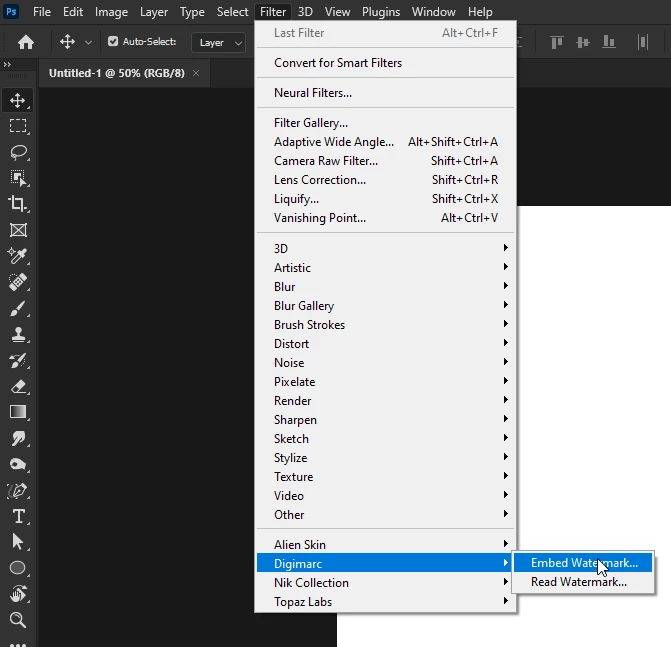
Task: Expand the Alien Skin submenu
Action: tap(385, 544)
